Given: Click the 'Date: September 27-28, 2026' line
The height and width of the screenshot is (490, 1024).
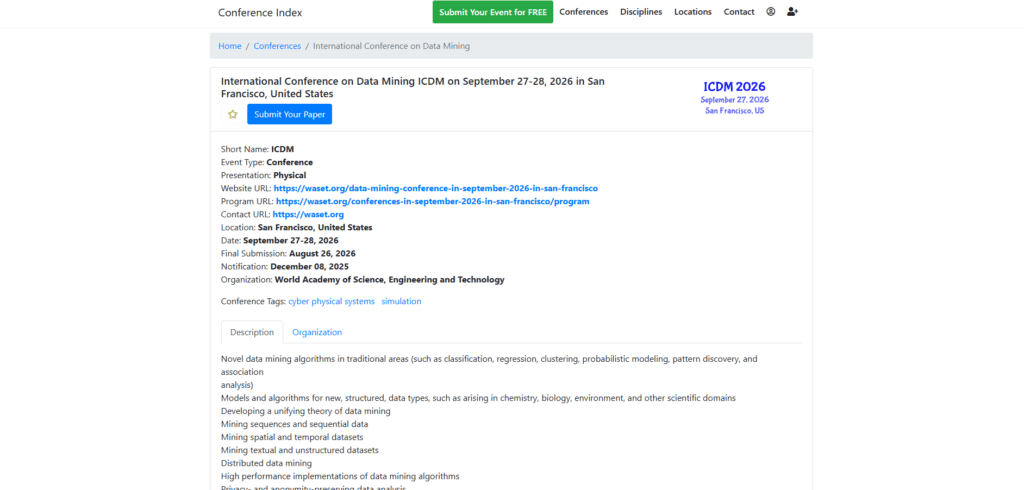Looking at the screenshot, I should click(280, 240).
